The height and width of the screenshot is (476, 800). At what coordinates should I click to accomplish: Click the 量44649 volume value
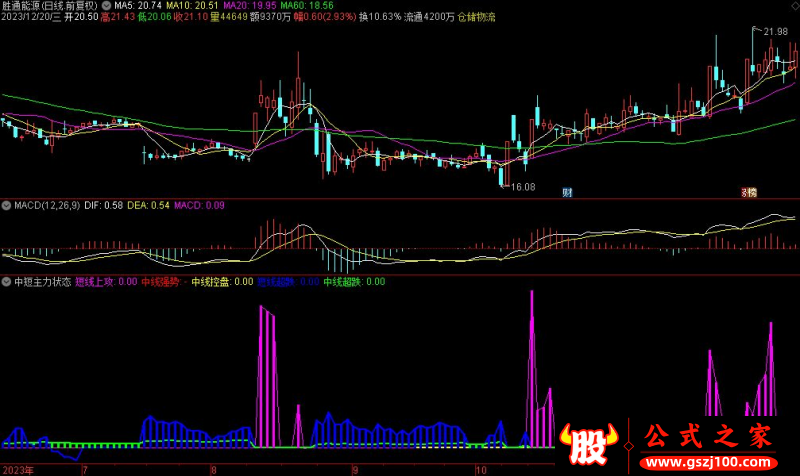pyautogui.click(x=229, y=17)
